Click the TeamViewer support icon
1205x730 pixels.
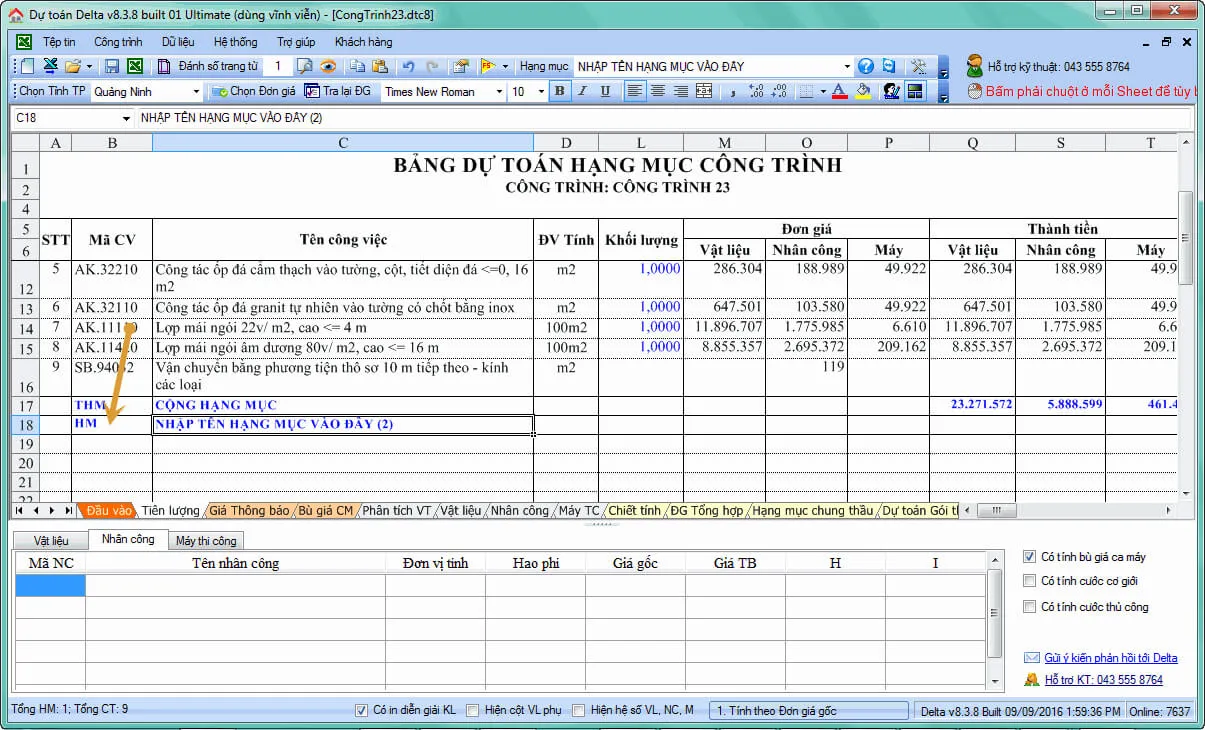click(x=889, y=66)
